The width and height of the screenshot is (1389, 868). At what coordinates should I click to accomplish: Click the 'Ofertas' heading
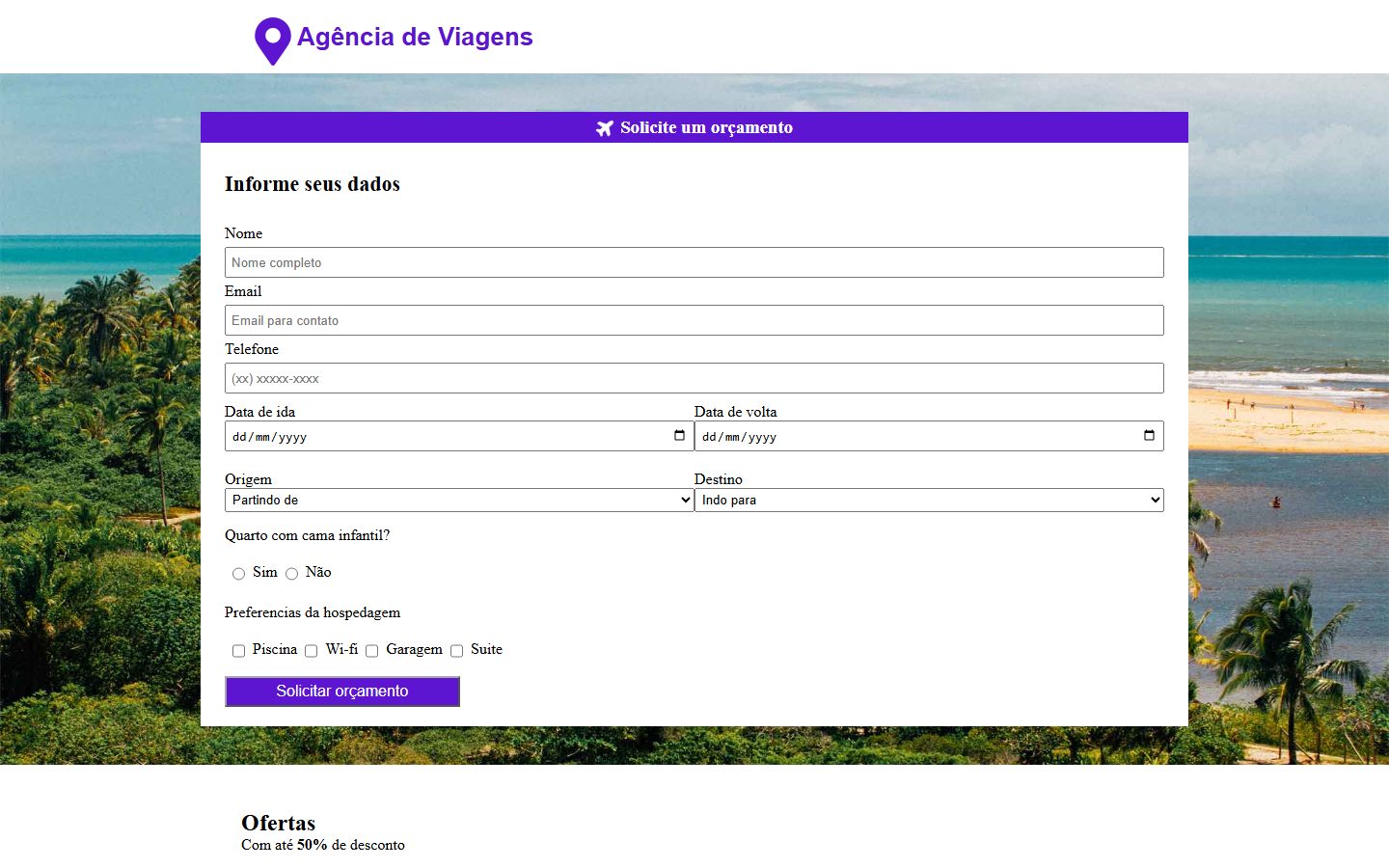click(x=279, y=823)
